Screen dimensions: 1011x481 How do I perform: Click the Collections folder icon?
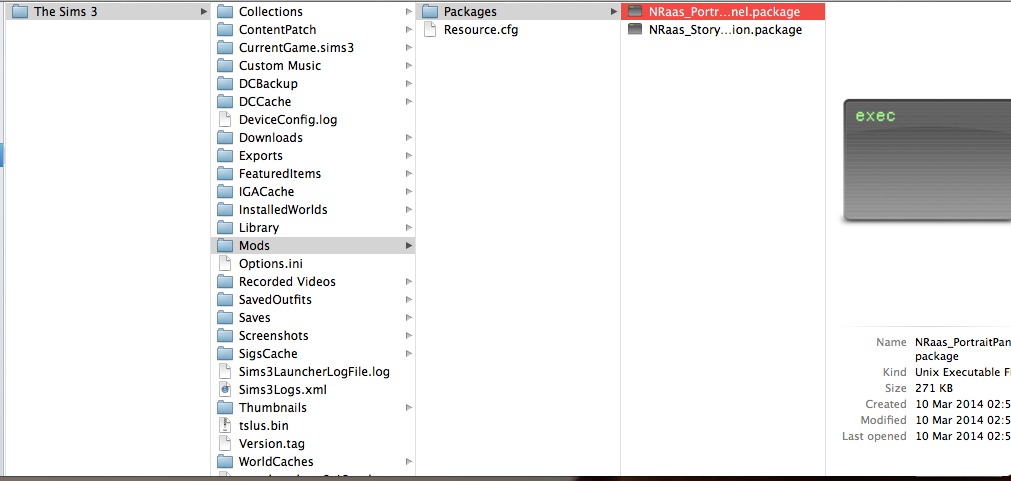click(224, 12)
